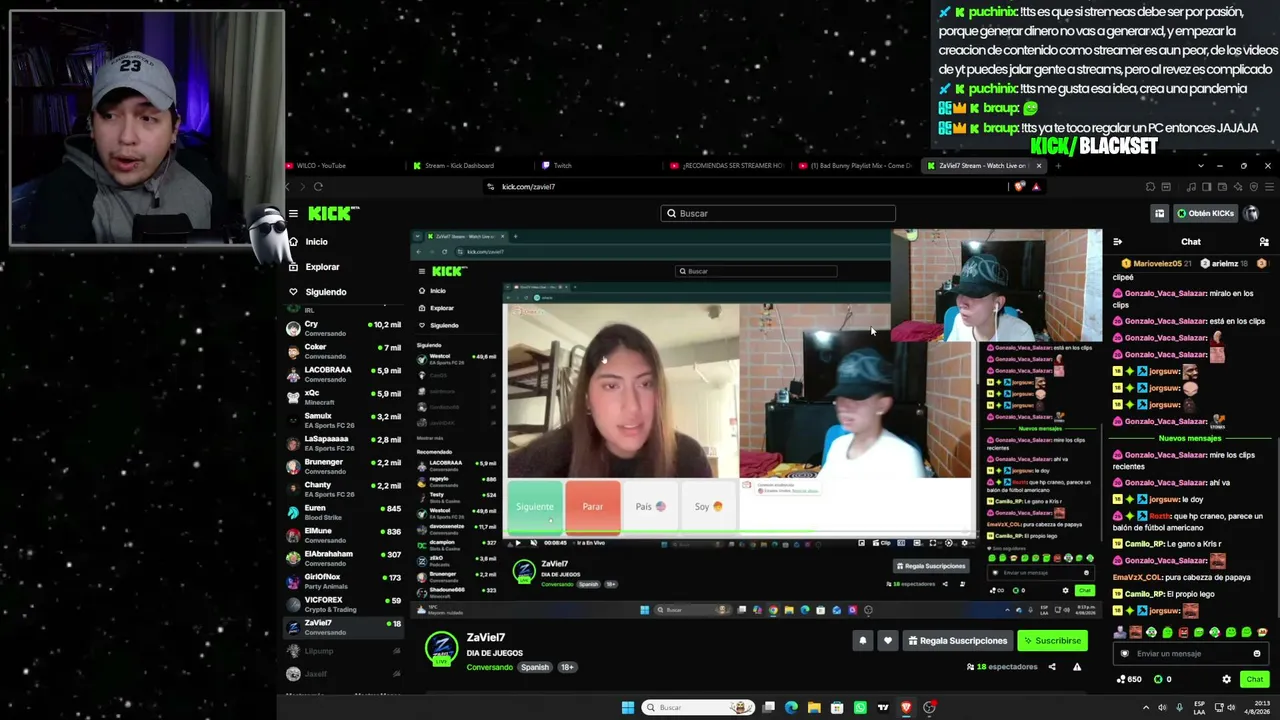The height and width of the screenshot is (720, 1280).
Task: Send message with the Chat button
Action: point(1254,680)
